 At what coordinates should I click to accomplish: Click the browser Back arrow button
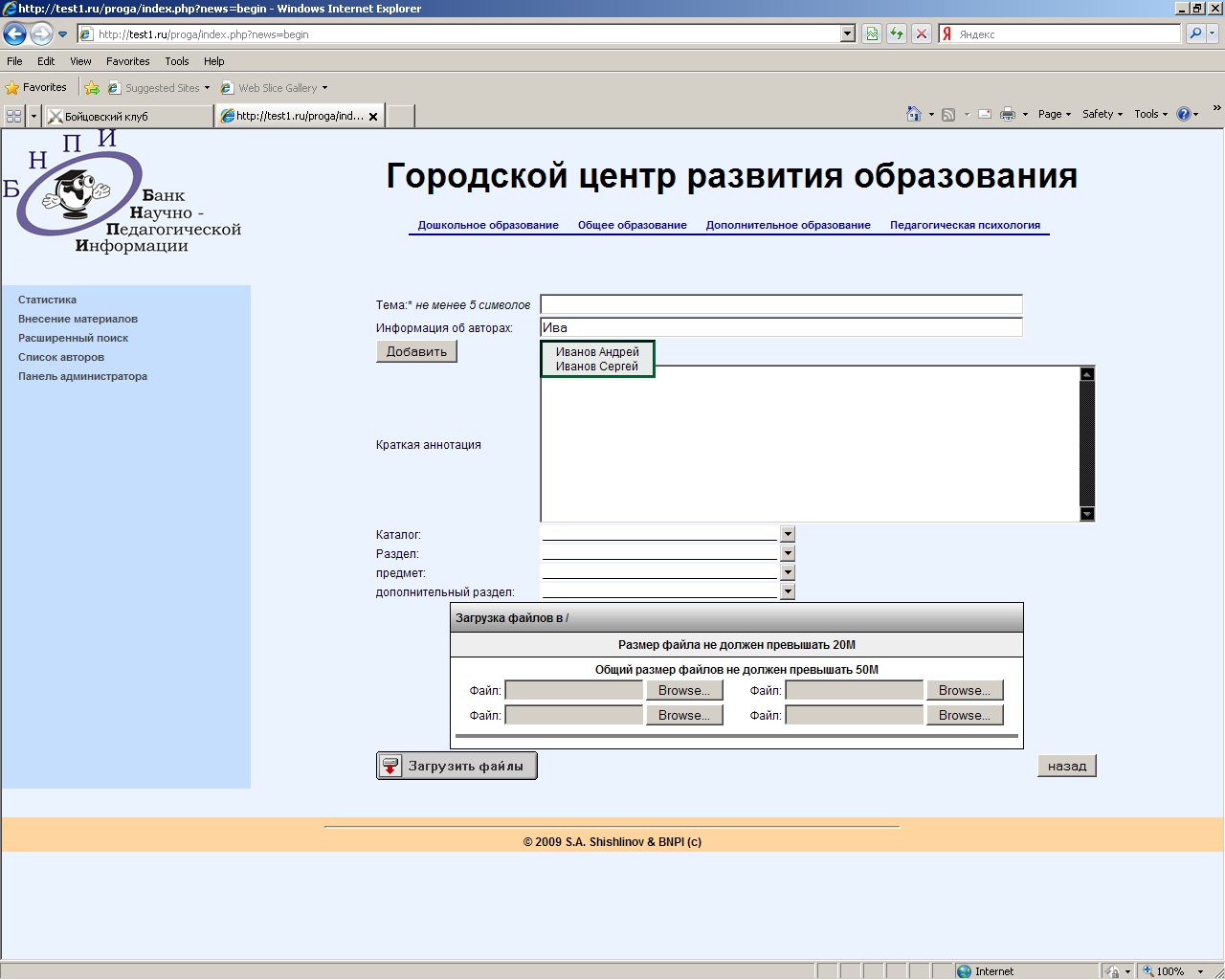[15, 34]
